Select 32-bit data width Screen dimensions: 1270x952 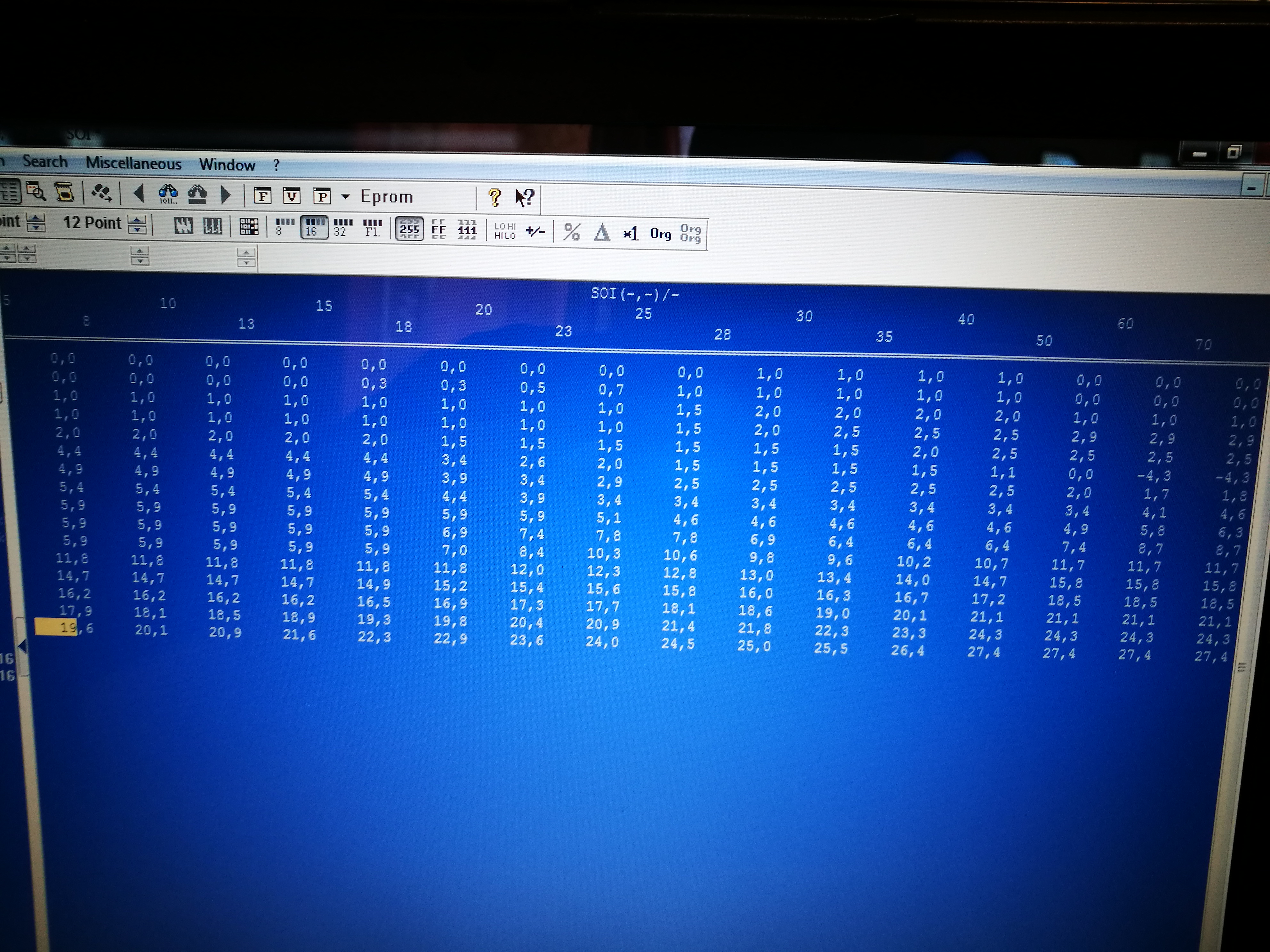pyautogui.click(x=343, y=228)
